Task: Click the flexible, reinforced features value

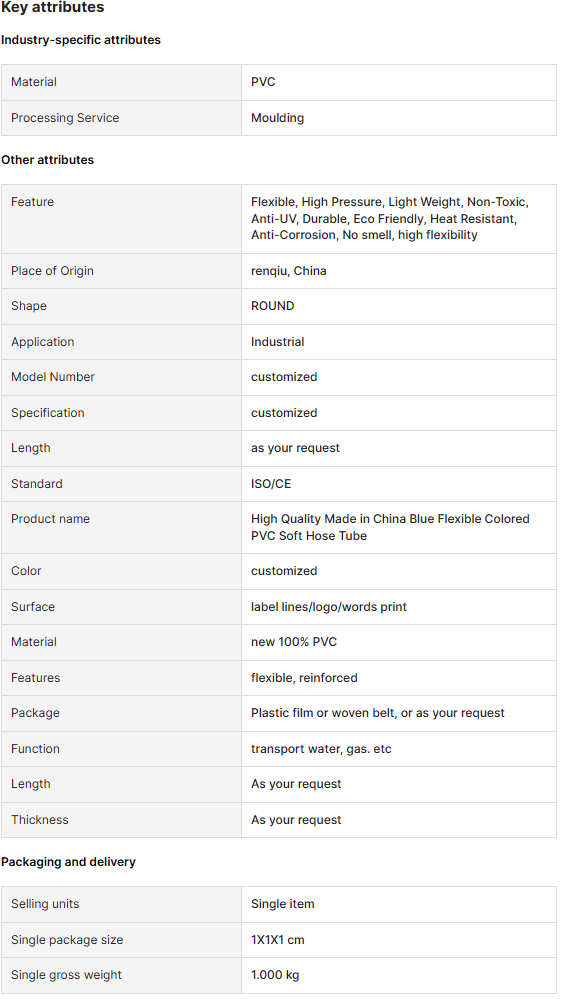Action: (304, 678)
